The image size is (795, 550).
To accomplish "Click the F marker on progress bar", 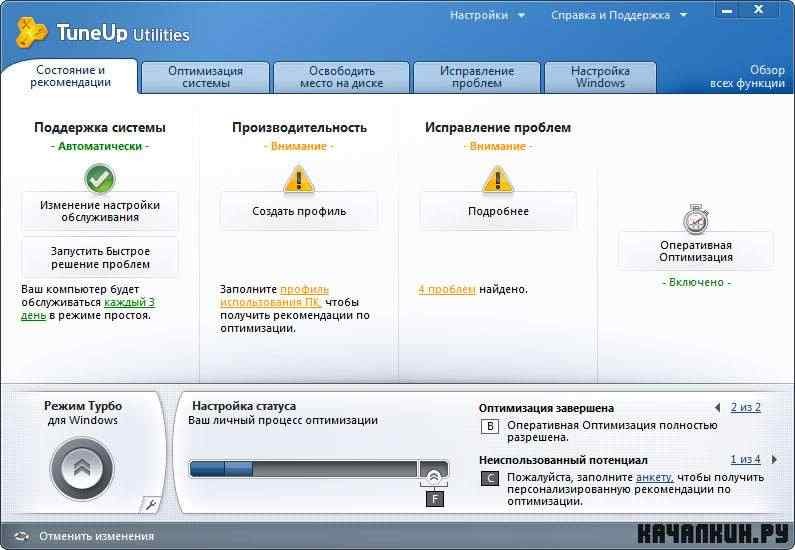I will point(435,499).
